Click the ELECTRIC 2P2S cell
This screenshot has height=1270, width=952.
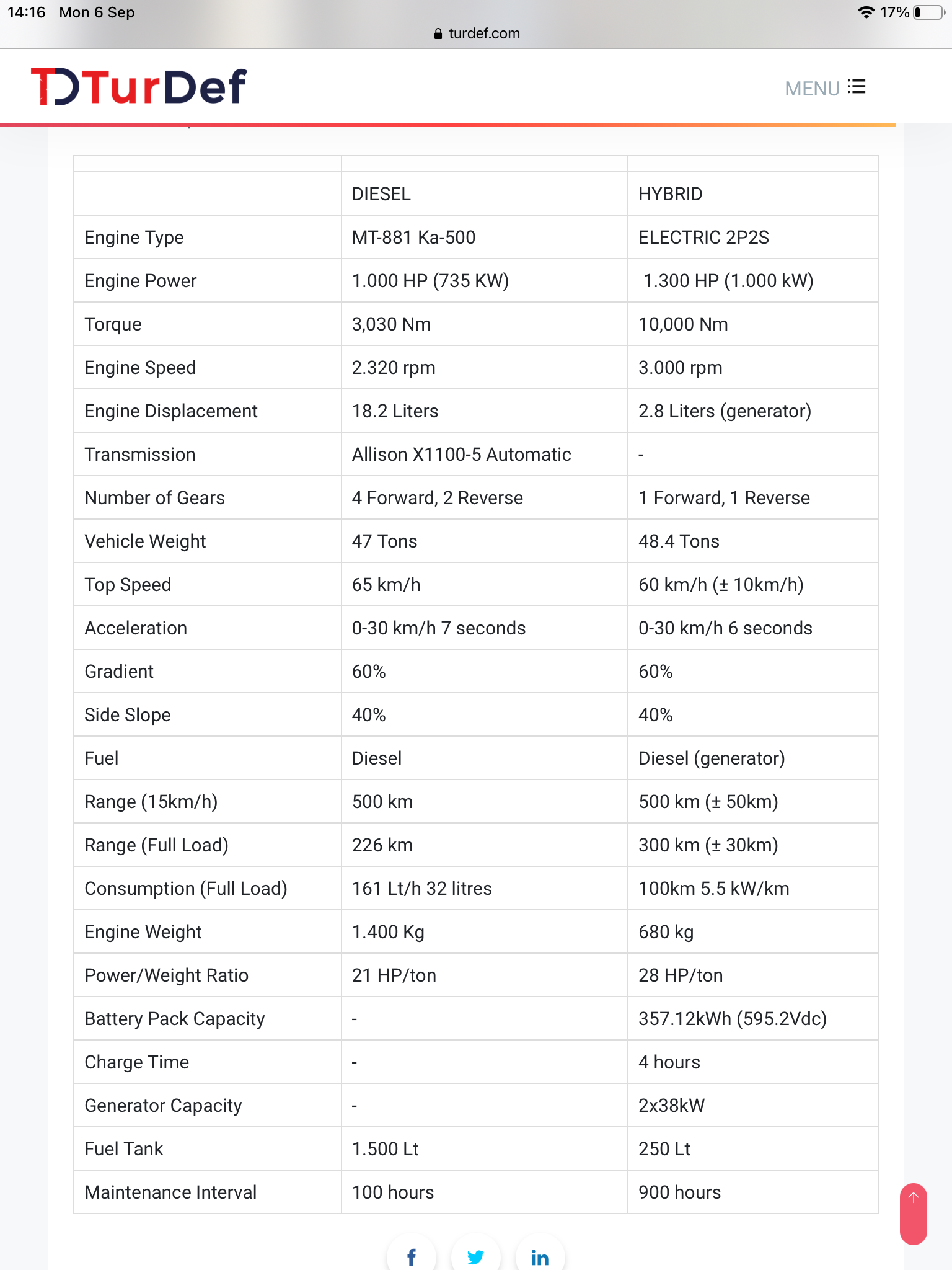[x=703, y=238]
